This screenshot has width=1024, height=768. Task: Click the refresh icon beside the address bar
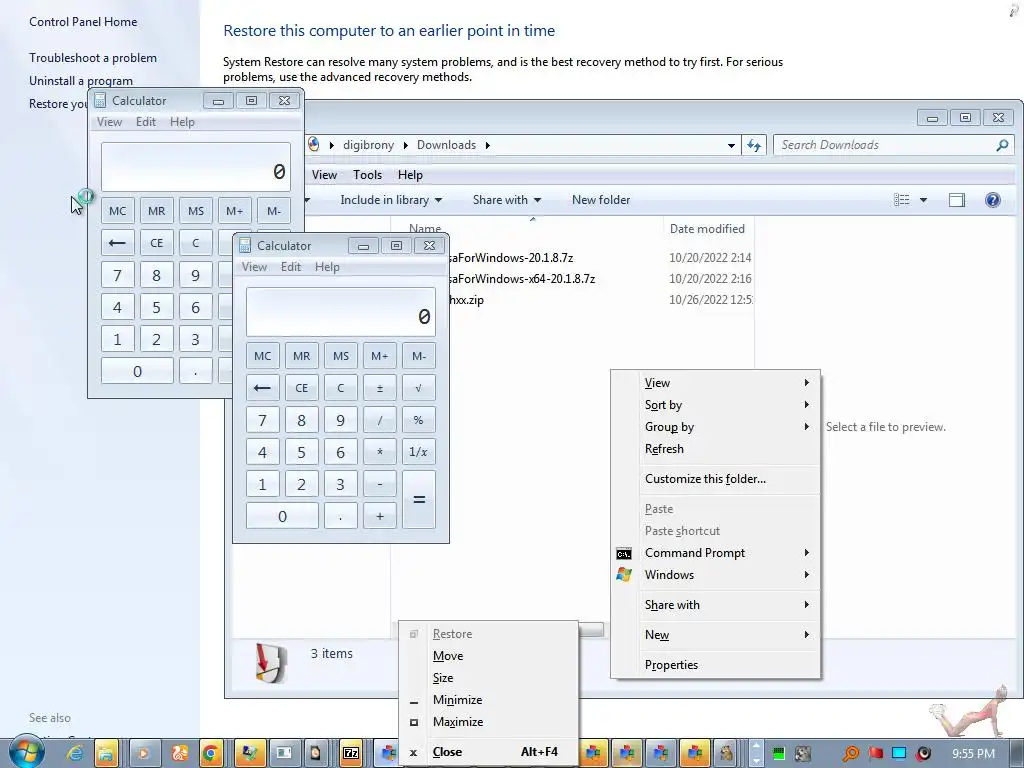tap(754, 145)
